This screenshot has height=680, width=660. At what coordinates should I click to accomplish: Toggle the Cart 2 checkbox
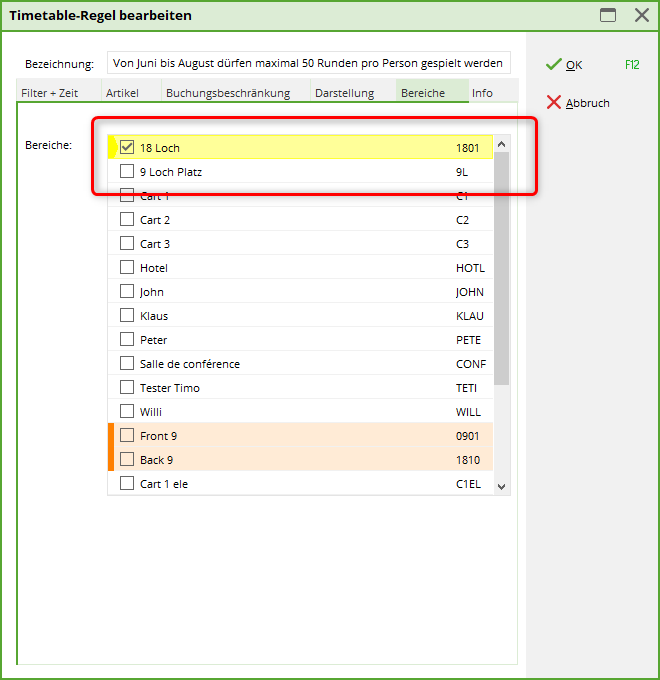coord(127,219)
